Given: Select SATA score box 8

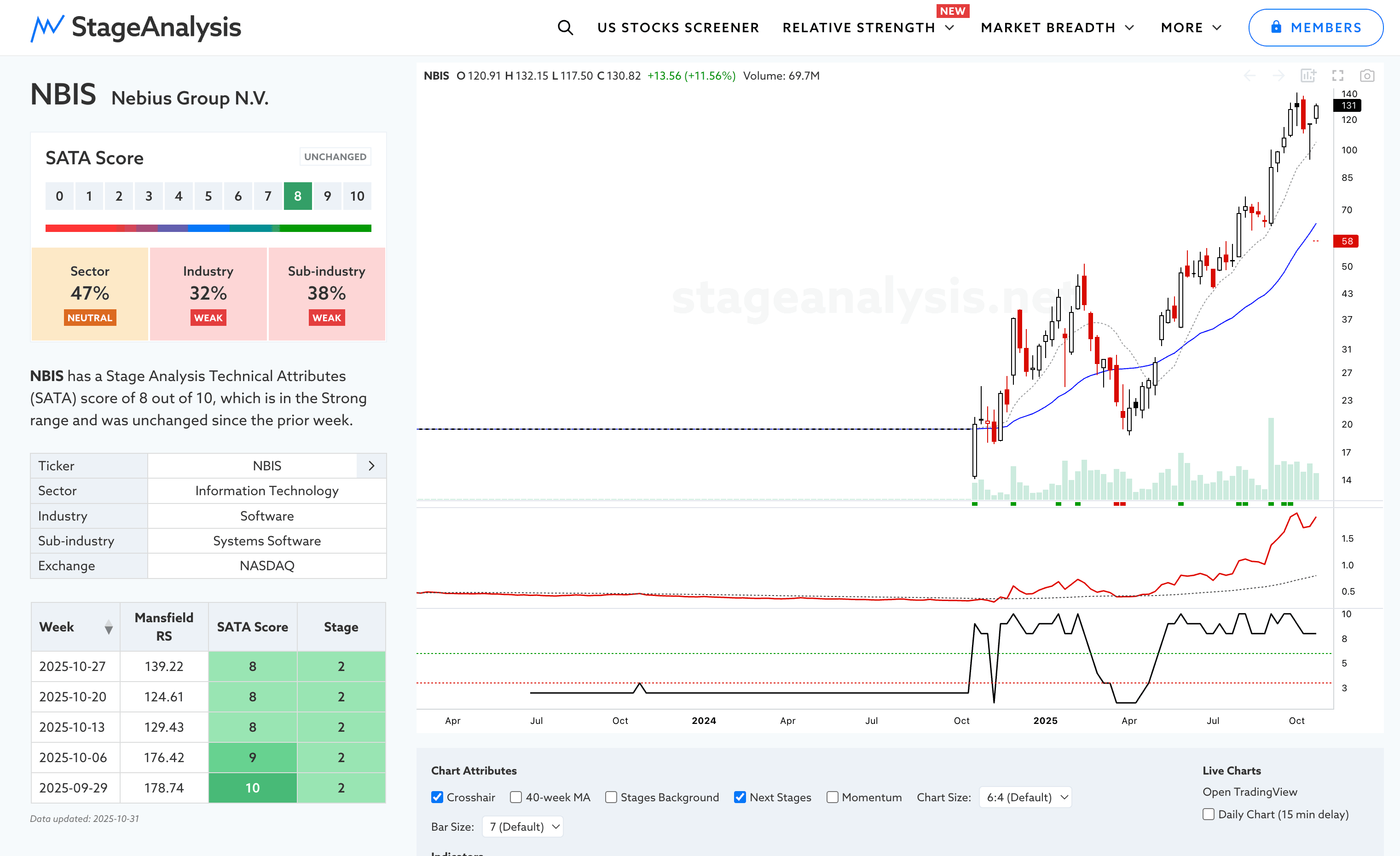Looking at the screenshot, I should click(298, 196).
